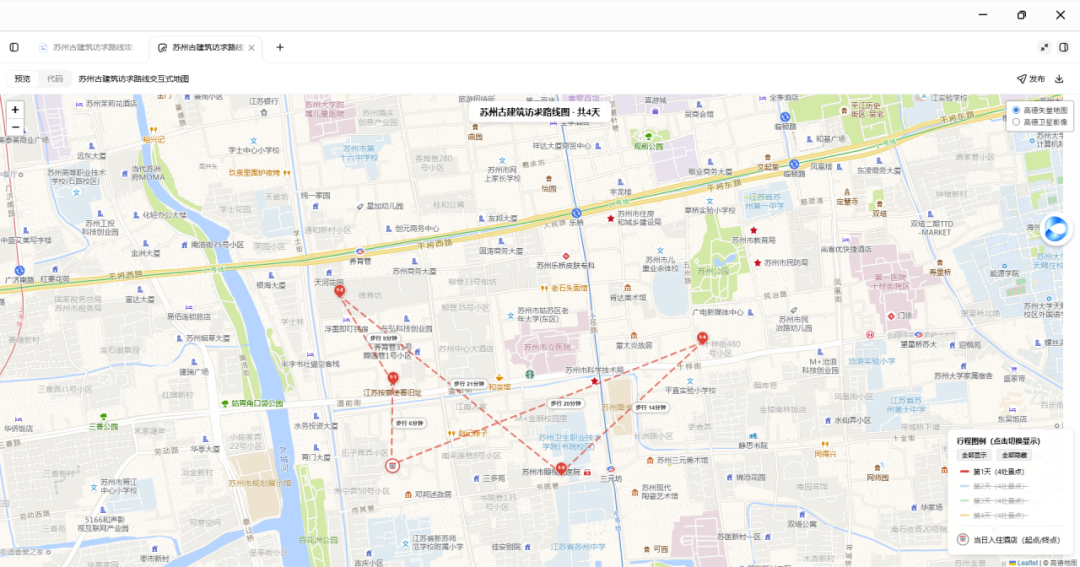Zoom out the map with minus control
The width and height of the screenshot is (1080, 567).
[15, 127]
